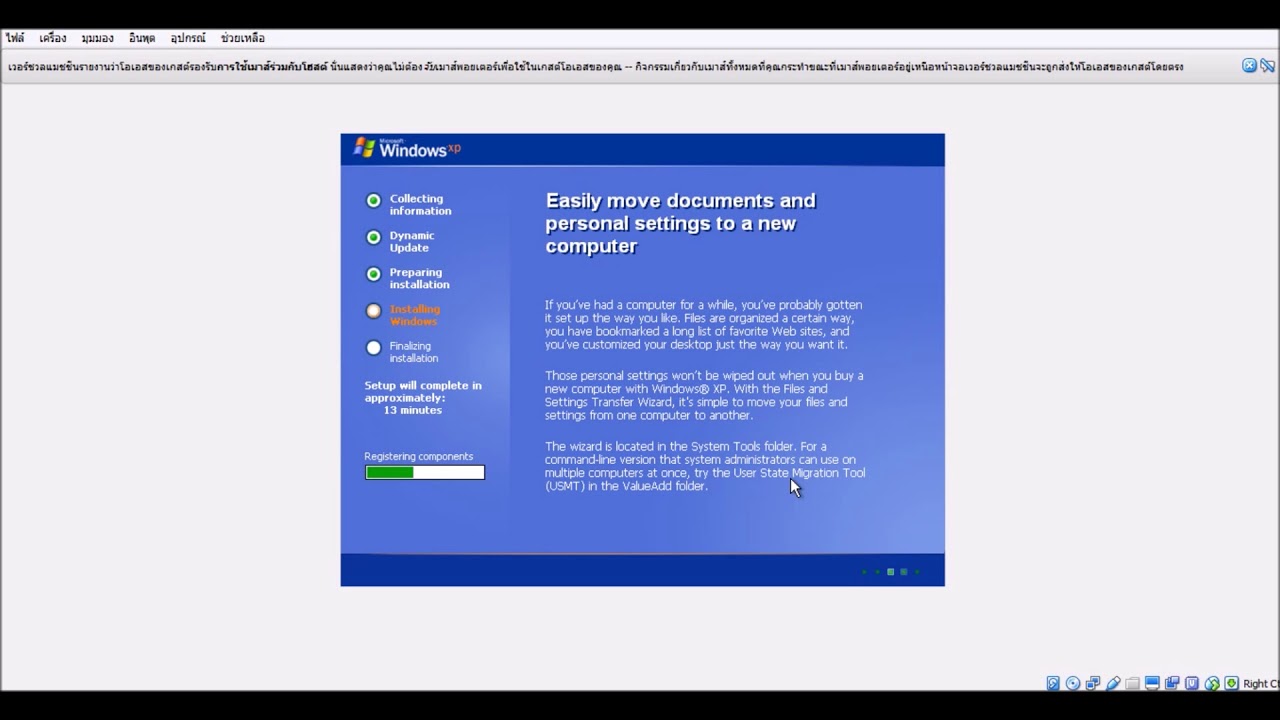1280x720 pixels.
Task: Click the Registering components progress bar
Action: pos(425,472)
